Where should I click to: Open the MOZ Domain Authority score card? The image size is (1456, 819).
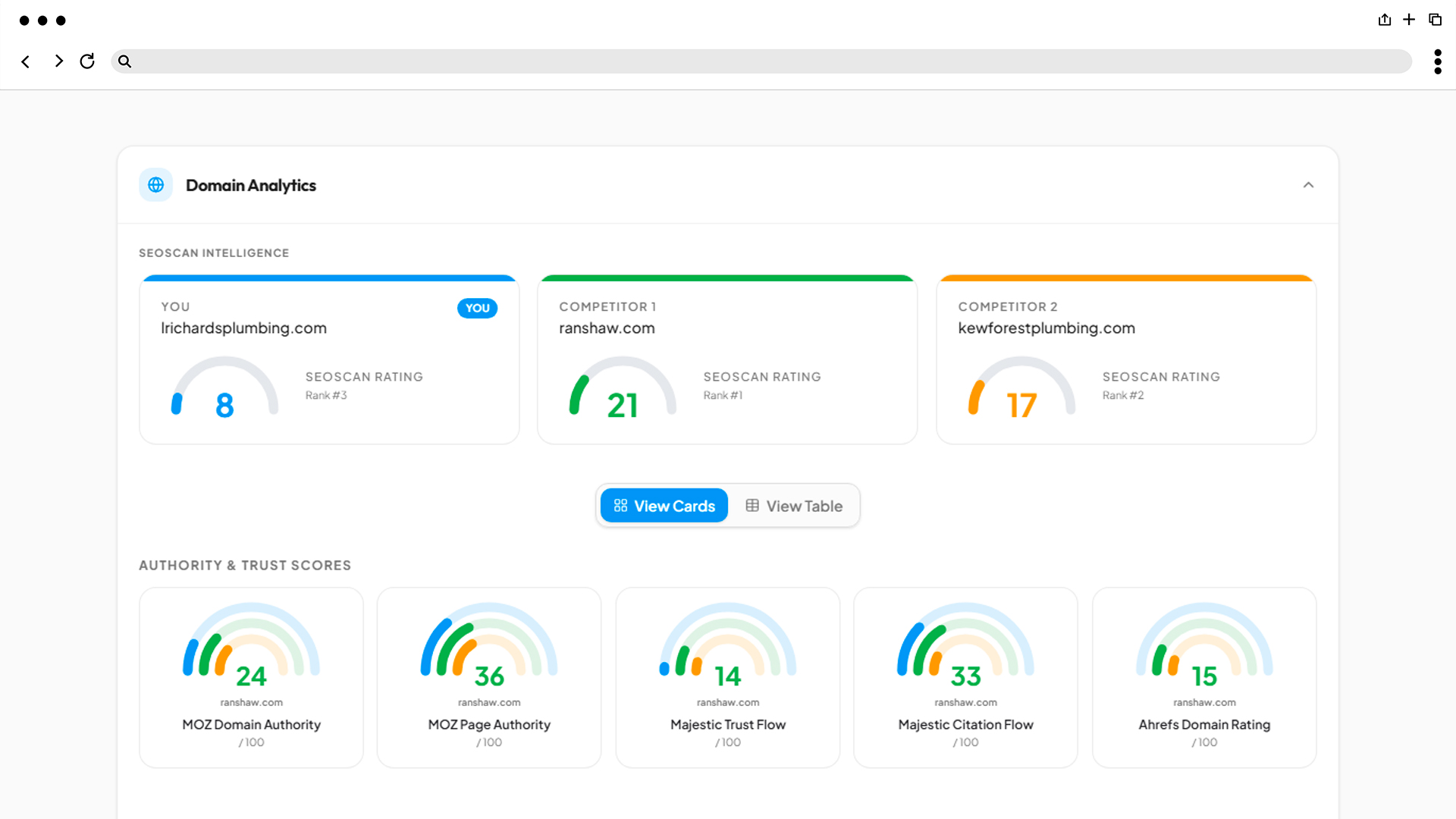251,678
